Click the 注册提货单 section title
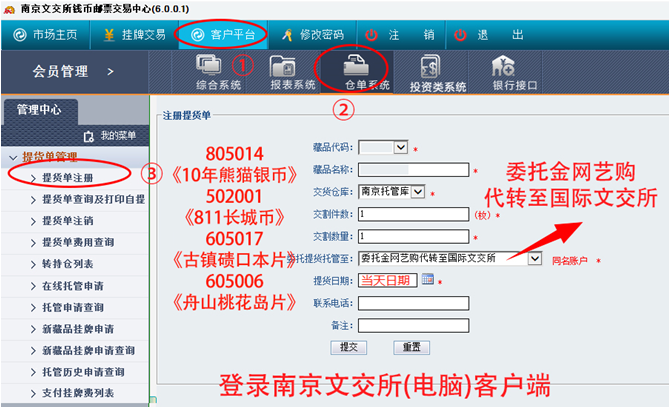Screen dimensions: 669x407 pos(186,116)
